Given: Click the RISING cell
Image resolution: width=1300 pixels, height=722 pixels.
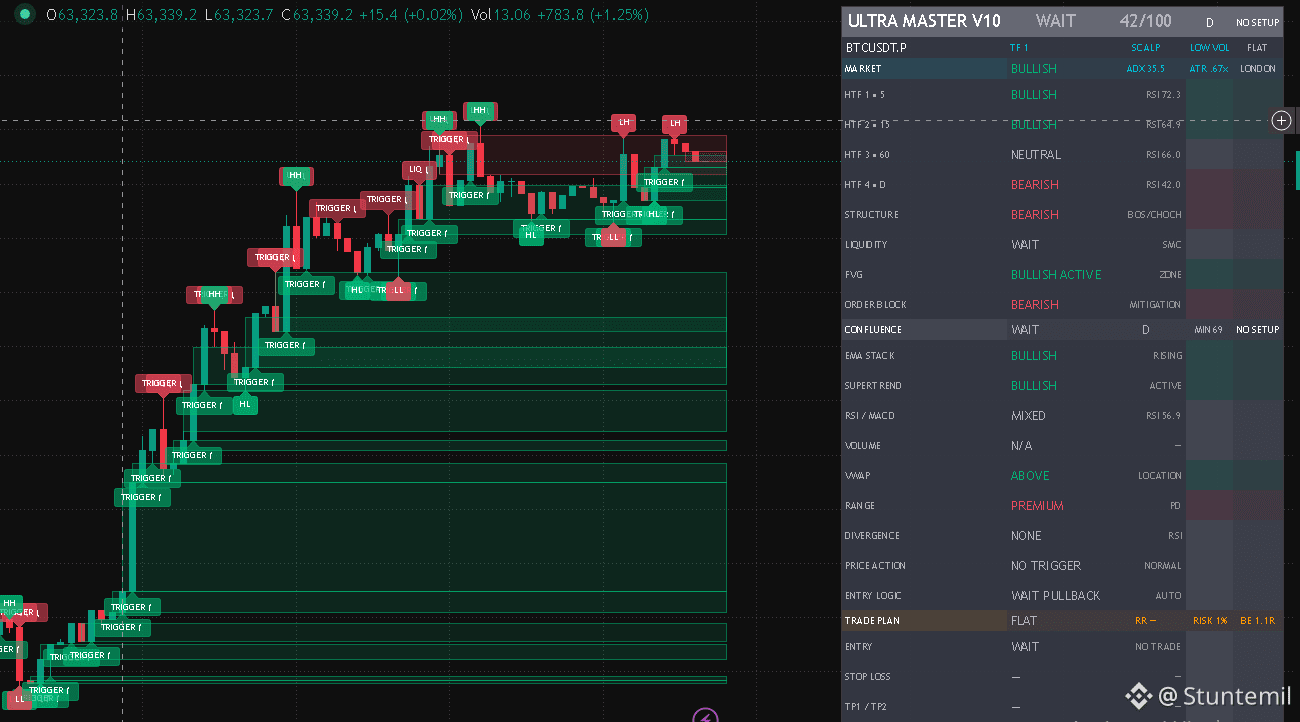Looking at the screenshot, I should [1168, 356].
